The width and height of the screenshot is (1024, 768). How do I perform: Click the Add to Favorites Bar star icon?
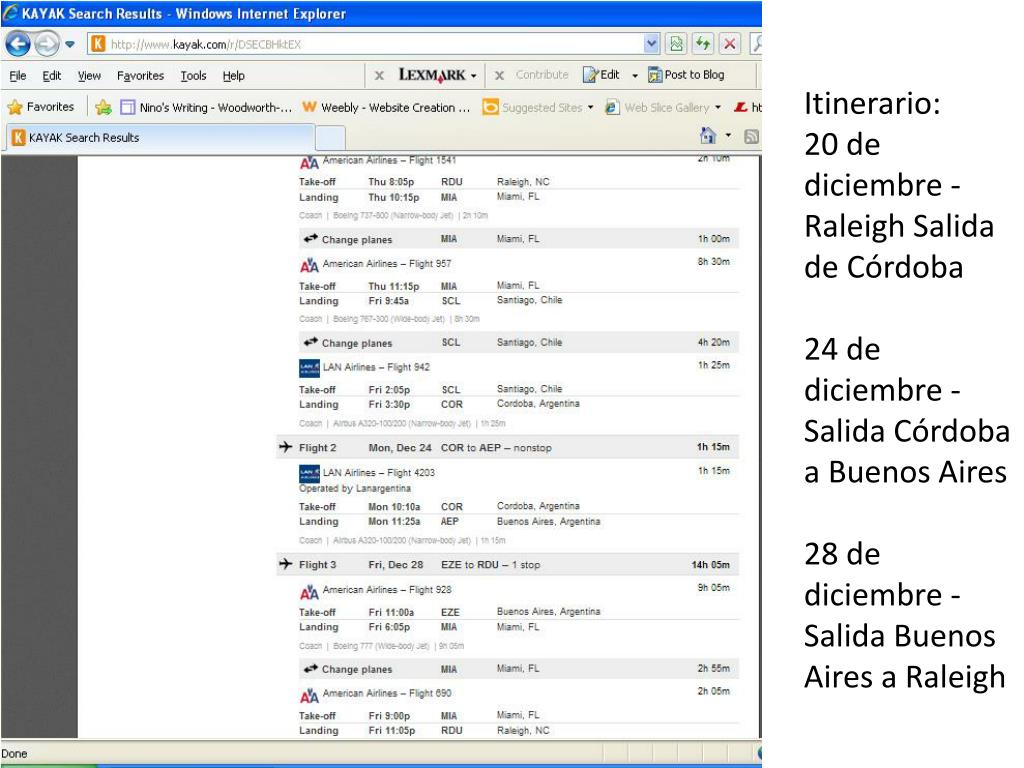pyautogui.click(x=103, y=107)
